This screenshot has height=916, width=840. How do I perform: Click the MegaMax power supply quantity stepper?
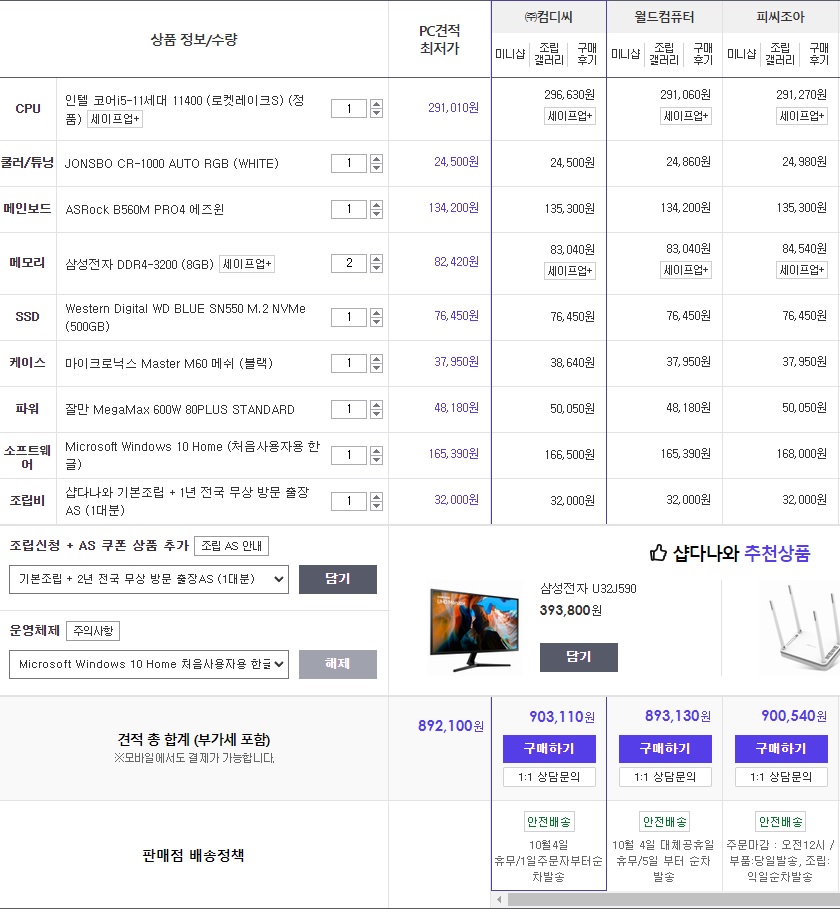click(x=377, y=410)
